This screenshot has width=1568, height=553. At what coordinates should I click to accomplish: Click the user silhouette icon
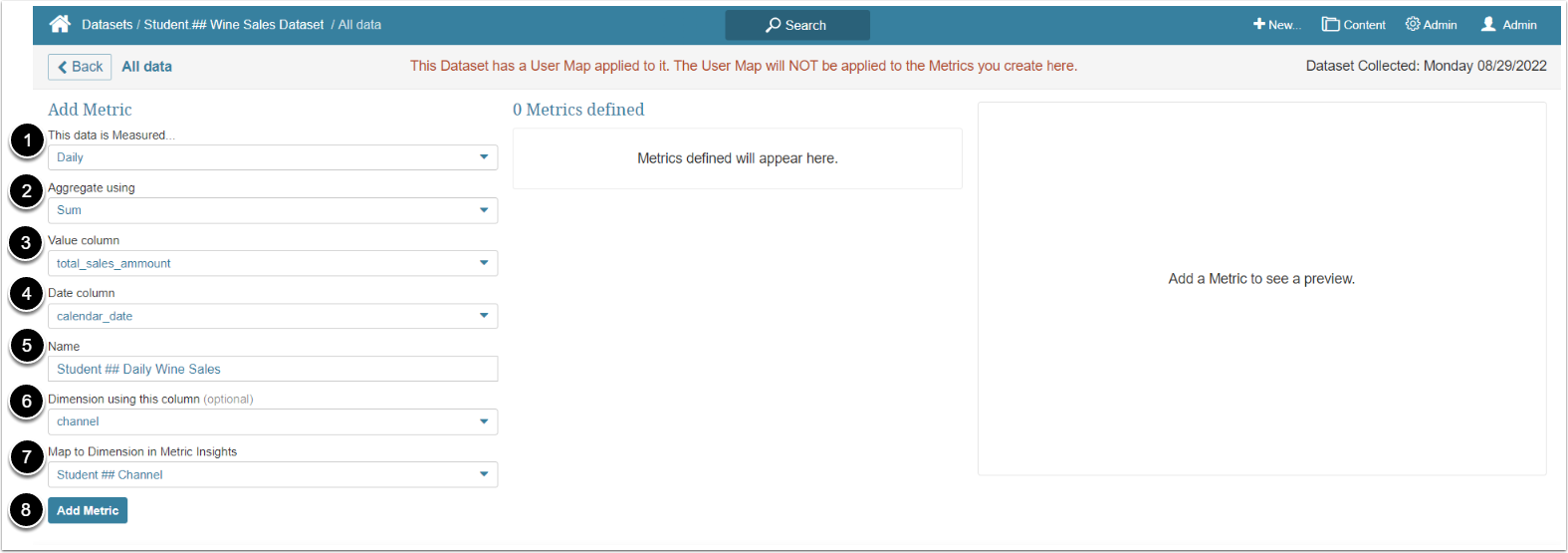[1488, 24]
